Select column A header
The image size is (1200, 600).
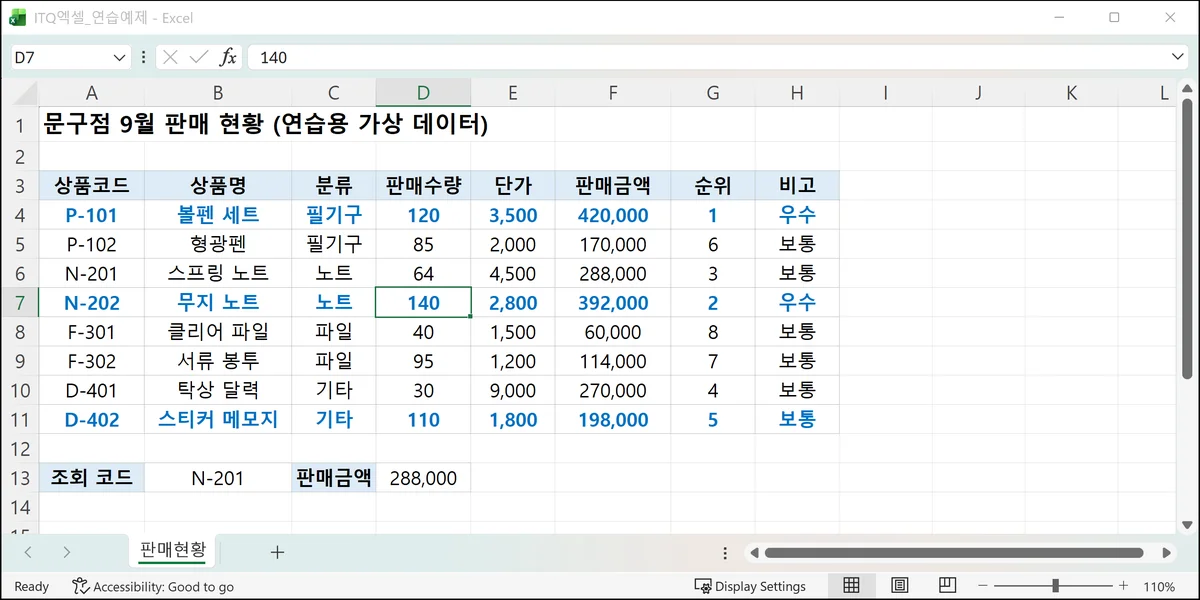(x=91, y=93)
